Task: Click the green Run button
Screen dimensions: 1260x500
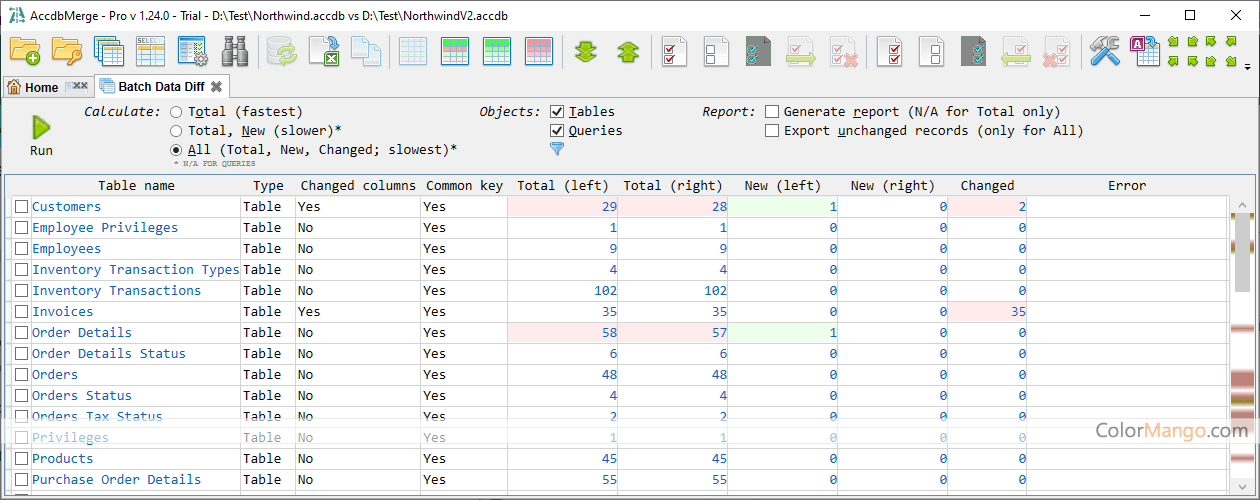Action: 41,136
